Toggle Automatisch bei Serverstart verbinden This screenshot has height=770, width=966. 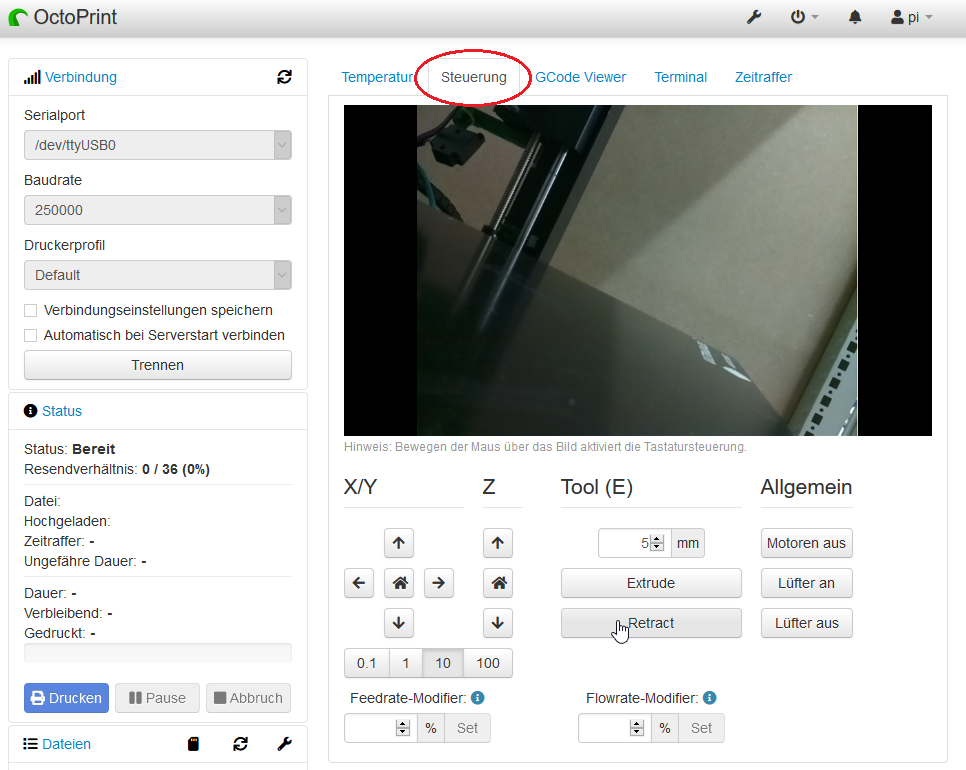coord(31,335)
